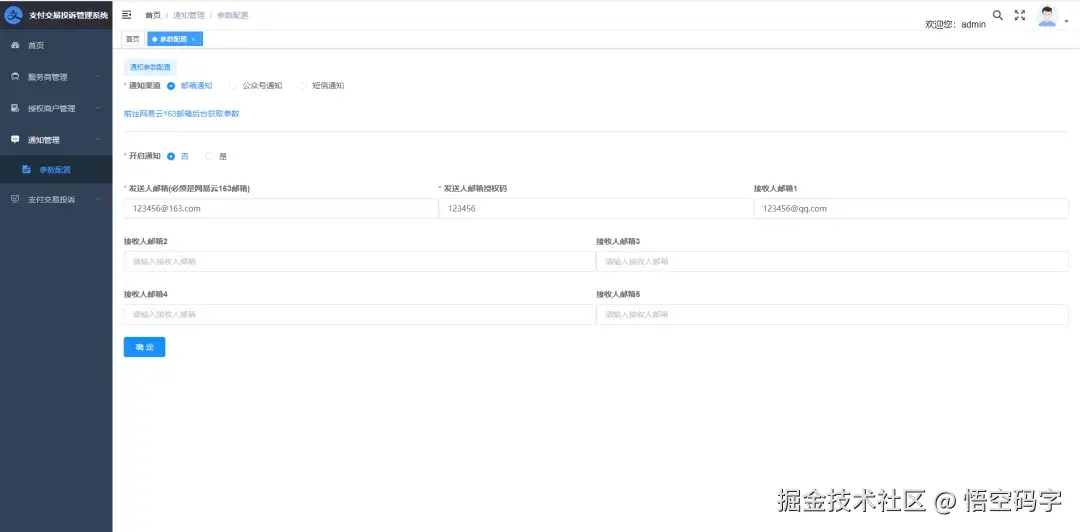Click the 通知参数配置 tag
This screenshot has height=532, width=1080.
coord(150,68)
